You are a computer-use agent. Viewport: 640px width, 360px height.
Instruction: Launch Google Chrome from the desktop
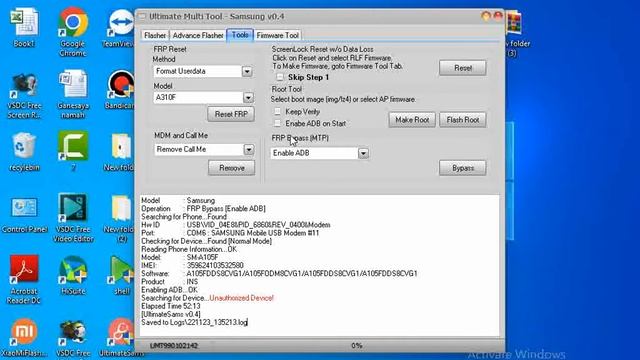(73, 31)
